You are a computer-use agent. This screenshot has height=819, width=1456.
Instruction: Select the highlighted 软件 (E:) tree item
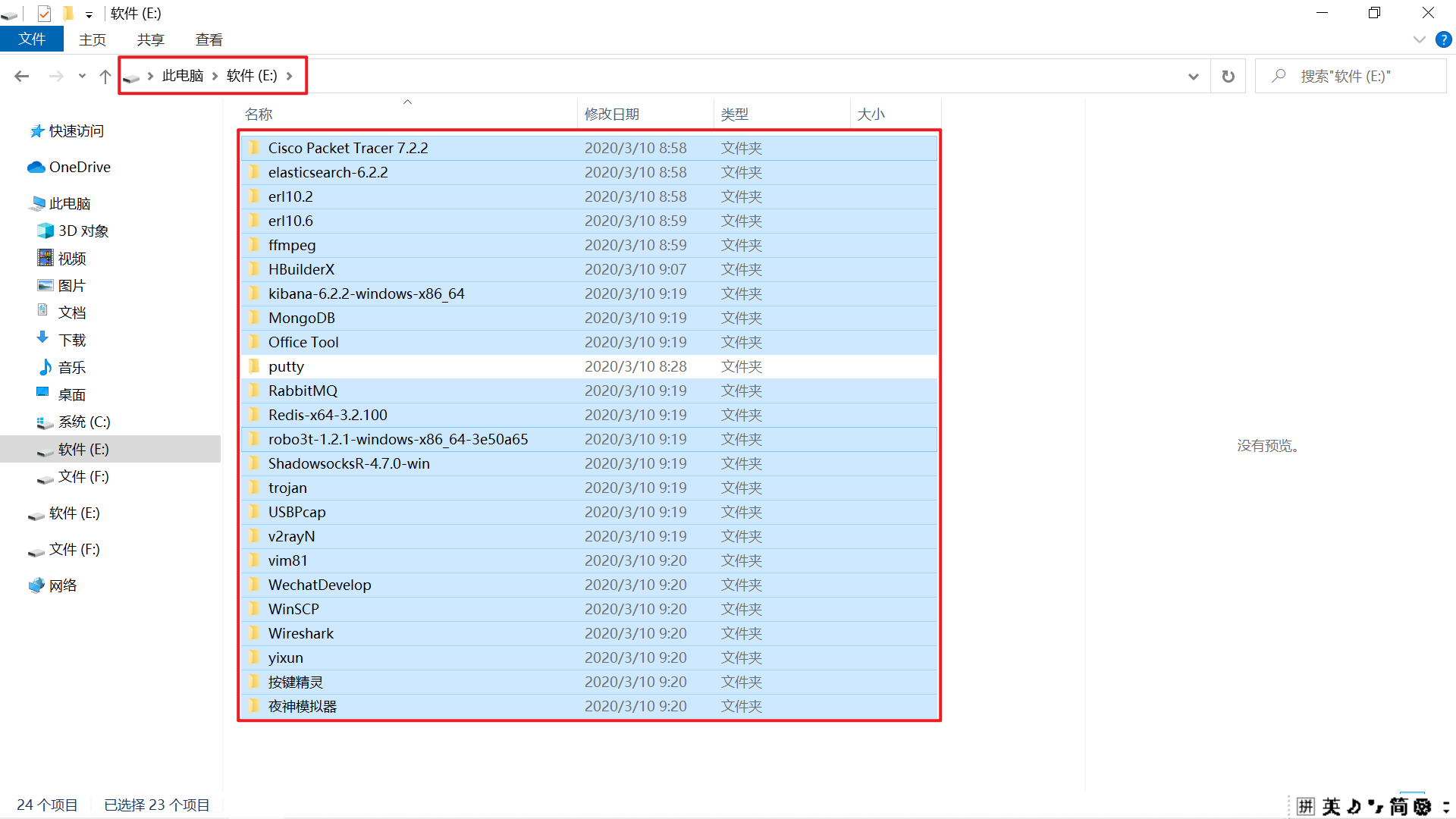coord(110,449)
